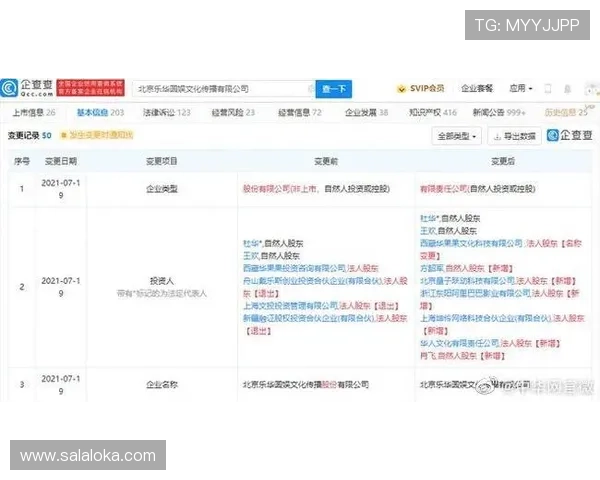Viewport: 600px width, 480px height.
Task: Open 北京量子跃动科技有限公司 link
Action: [x=467, y=281]
